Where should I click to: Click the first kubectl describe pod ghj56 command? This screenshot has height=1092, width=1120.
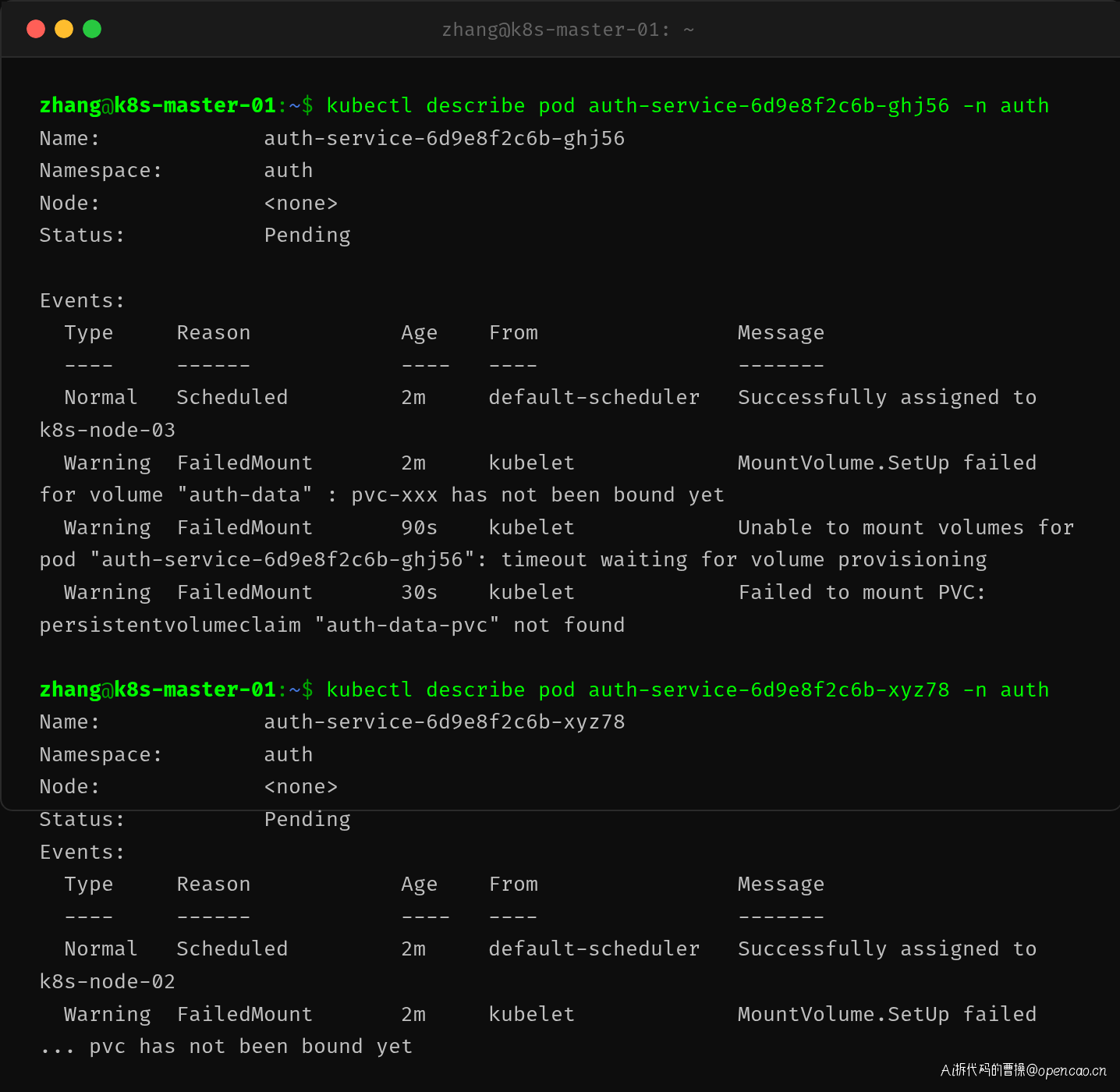point(687,106)
